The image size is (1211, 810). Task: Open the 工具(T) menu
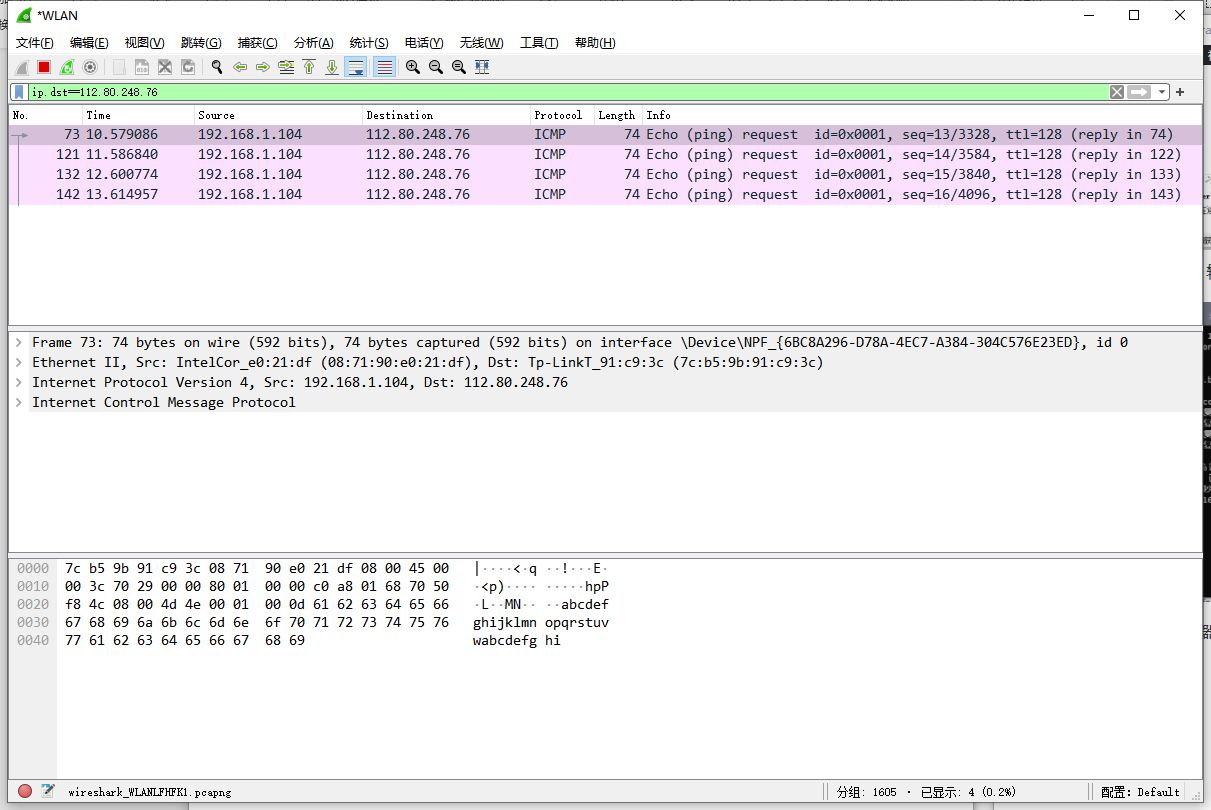click(x=539, y=43)
